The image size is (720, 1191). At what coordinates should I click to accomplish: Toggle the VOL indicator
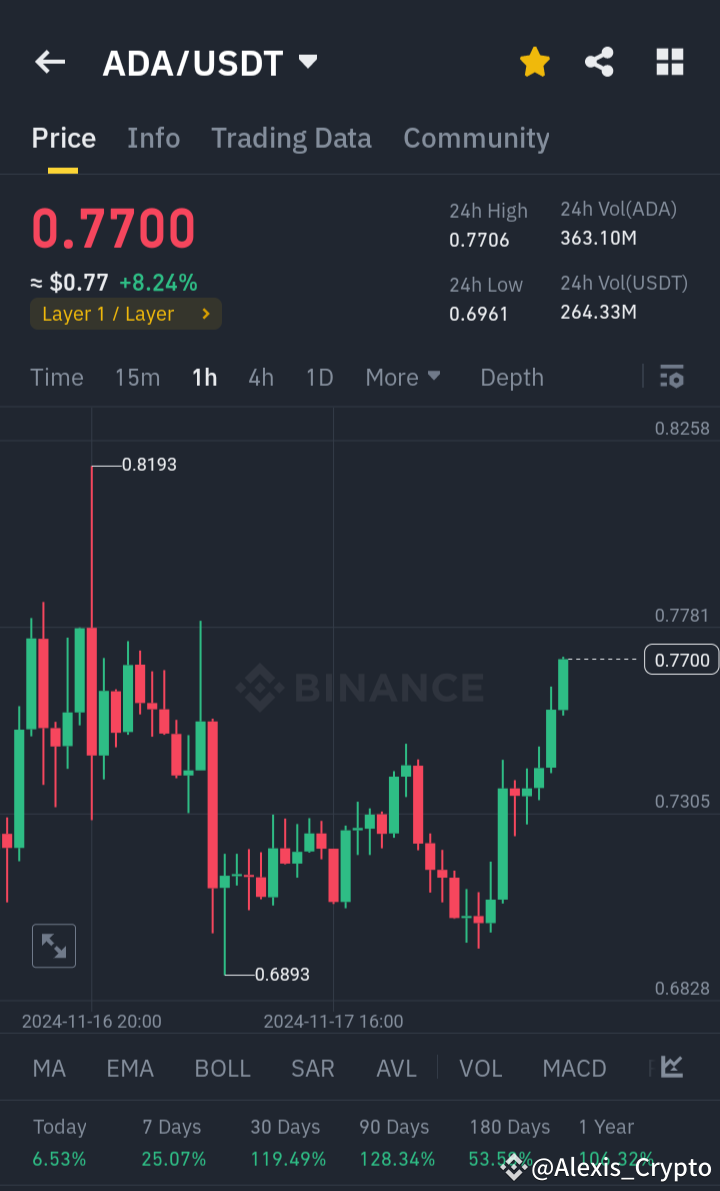480,1068
